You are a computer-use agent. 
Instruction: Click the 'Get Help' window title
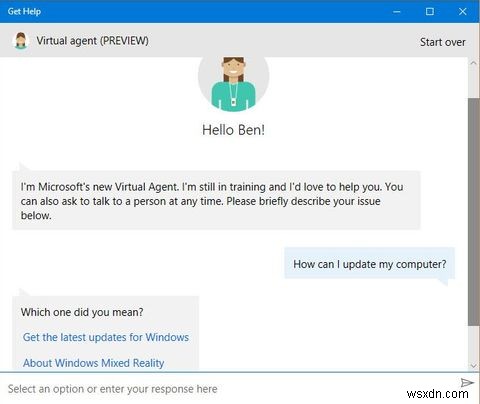click(x=24, y=11)
